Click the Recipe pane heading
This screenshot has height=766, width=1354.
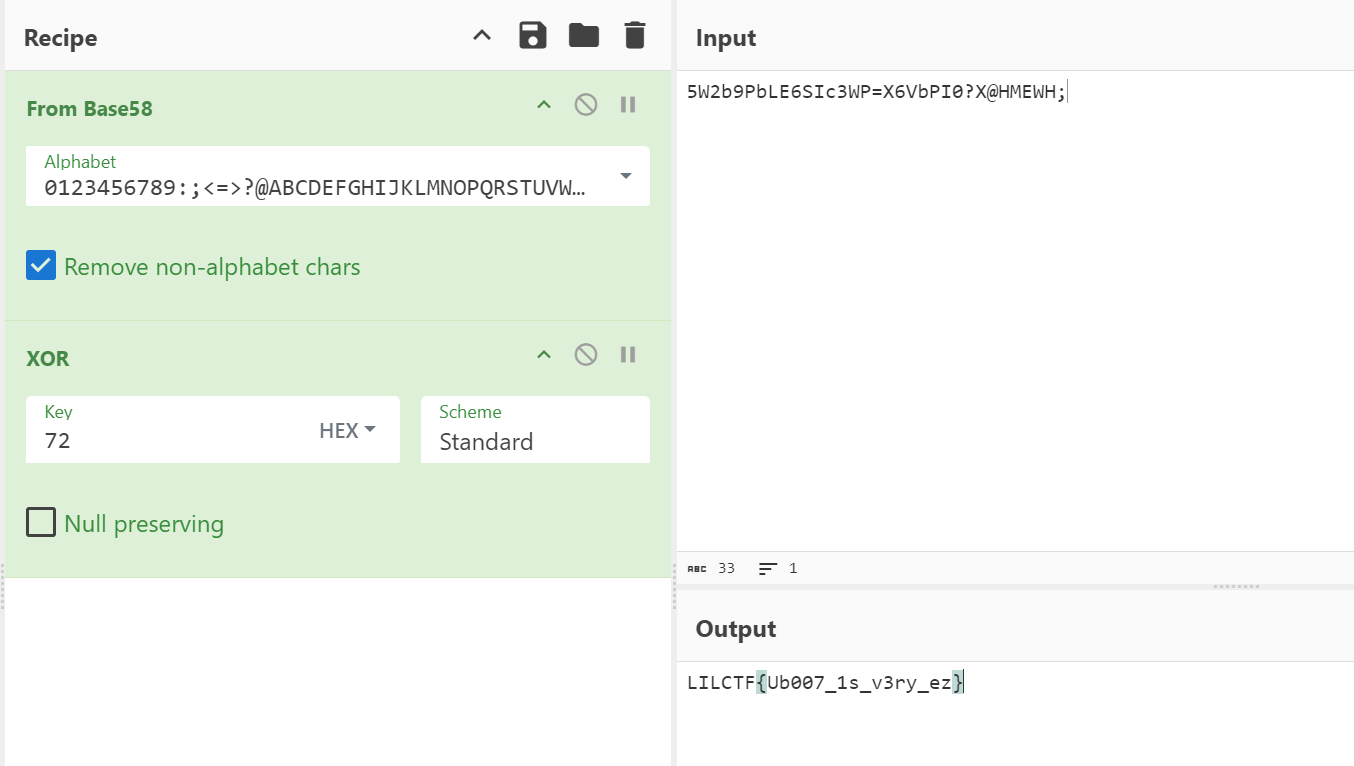click(x=60, y=38)
